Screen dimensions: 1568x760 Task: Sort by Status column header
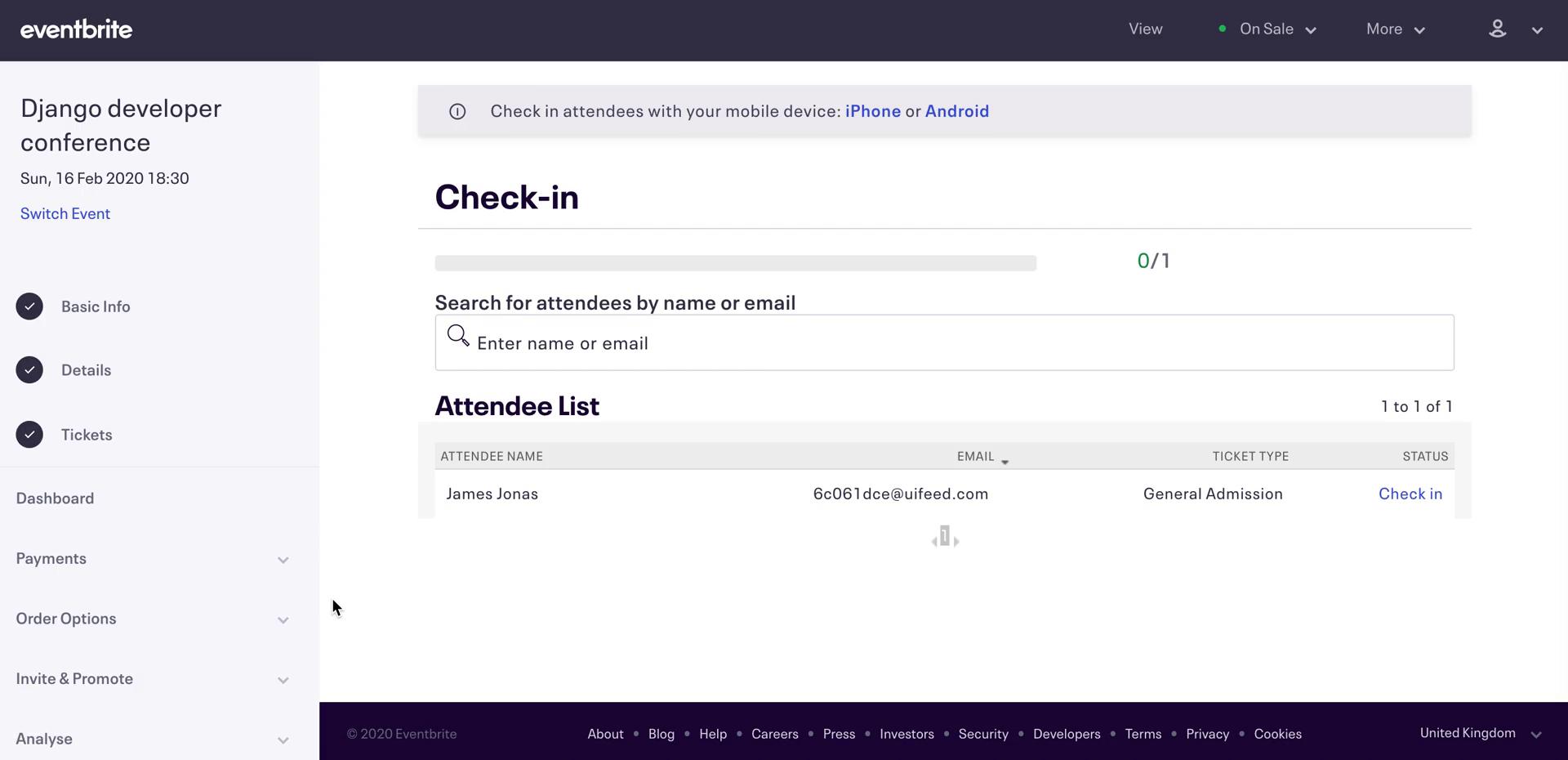pyautogui.click(x=1425, y=456)
